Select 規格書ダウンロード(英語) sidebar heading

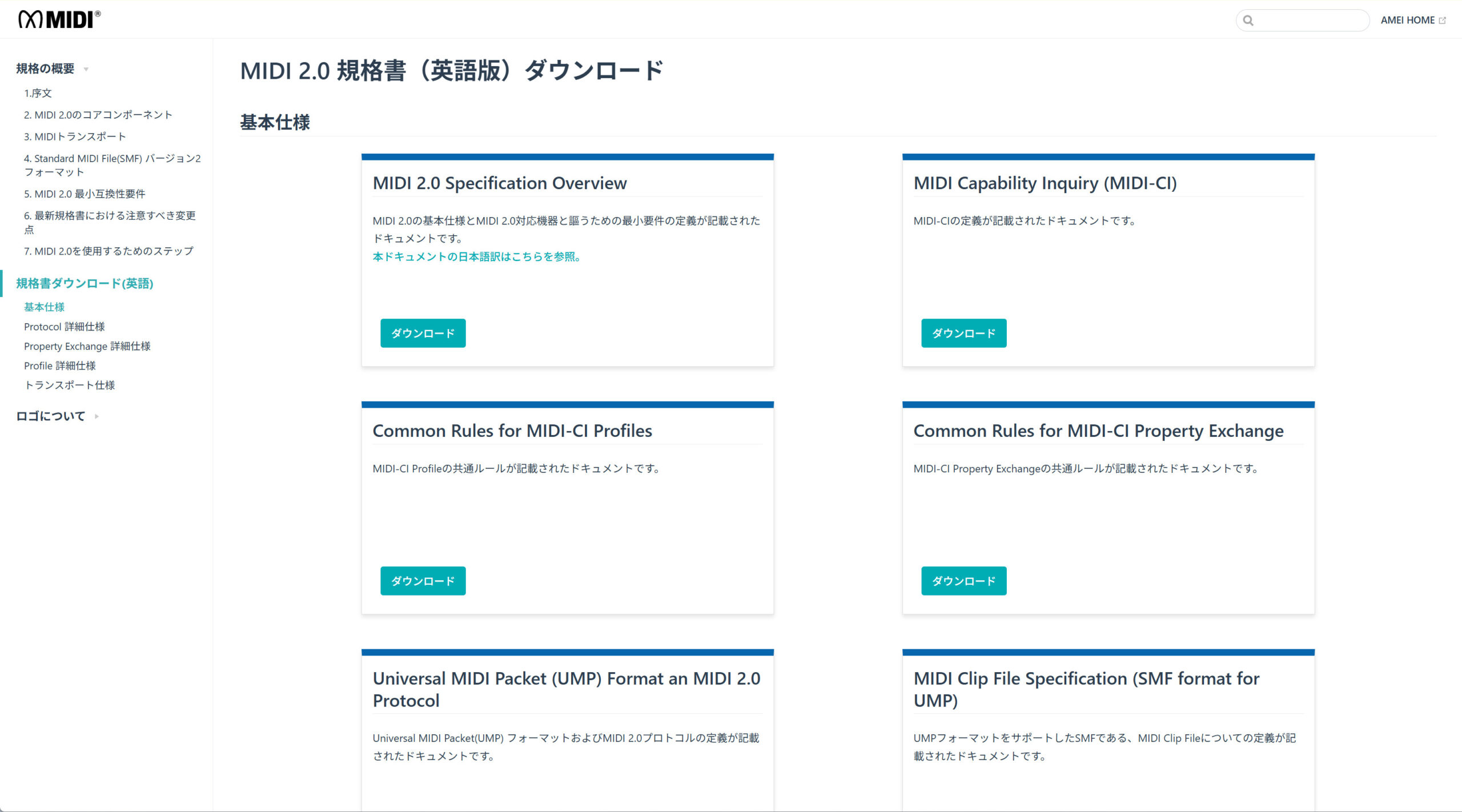click(85, 283)
